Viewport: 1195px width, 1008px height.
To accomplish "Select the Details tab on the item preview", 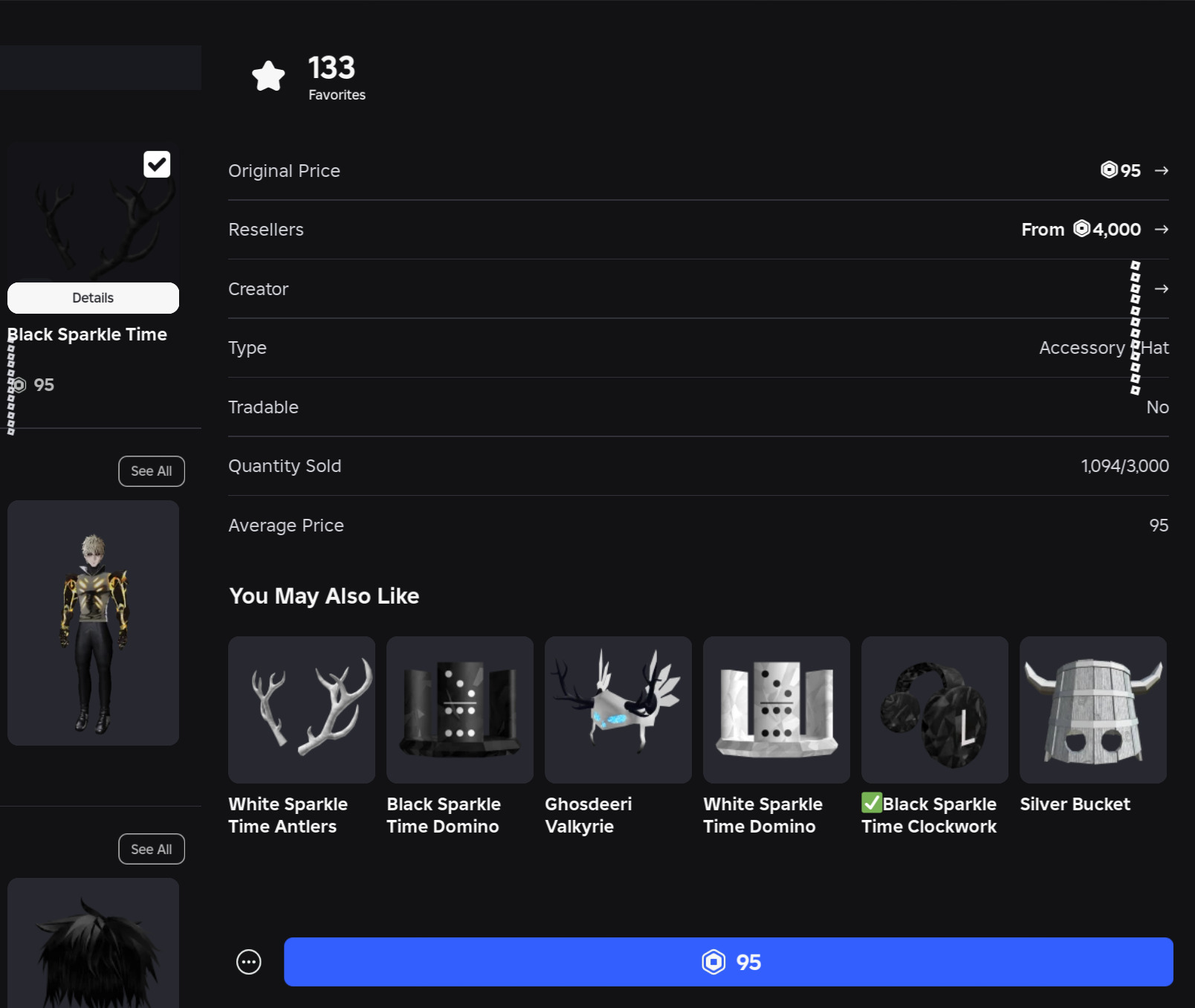I will (x=93, y=297).
